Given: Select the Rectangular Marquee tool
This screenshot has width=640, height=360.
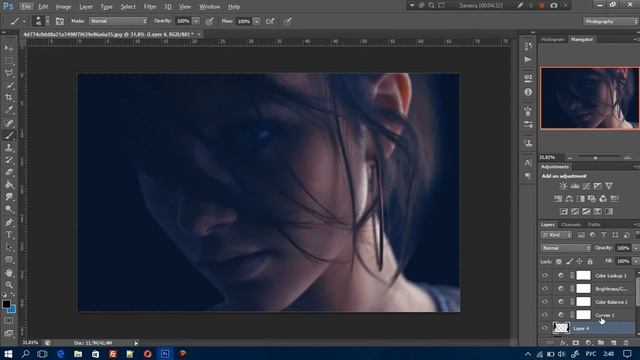Looking at the screenshot, I should pyautogui.click(x=9, y=60).
